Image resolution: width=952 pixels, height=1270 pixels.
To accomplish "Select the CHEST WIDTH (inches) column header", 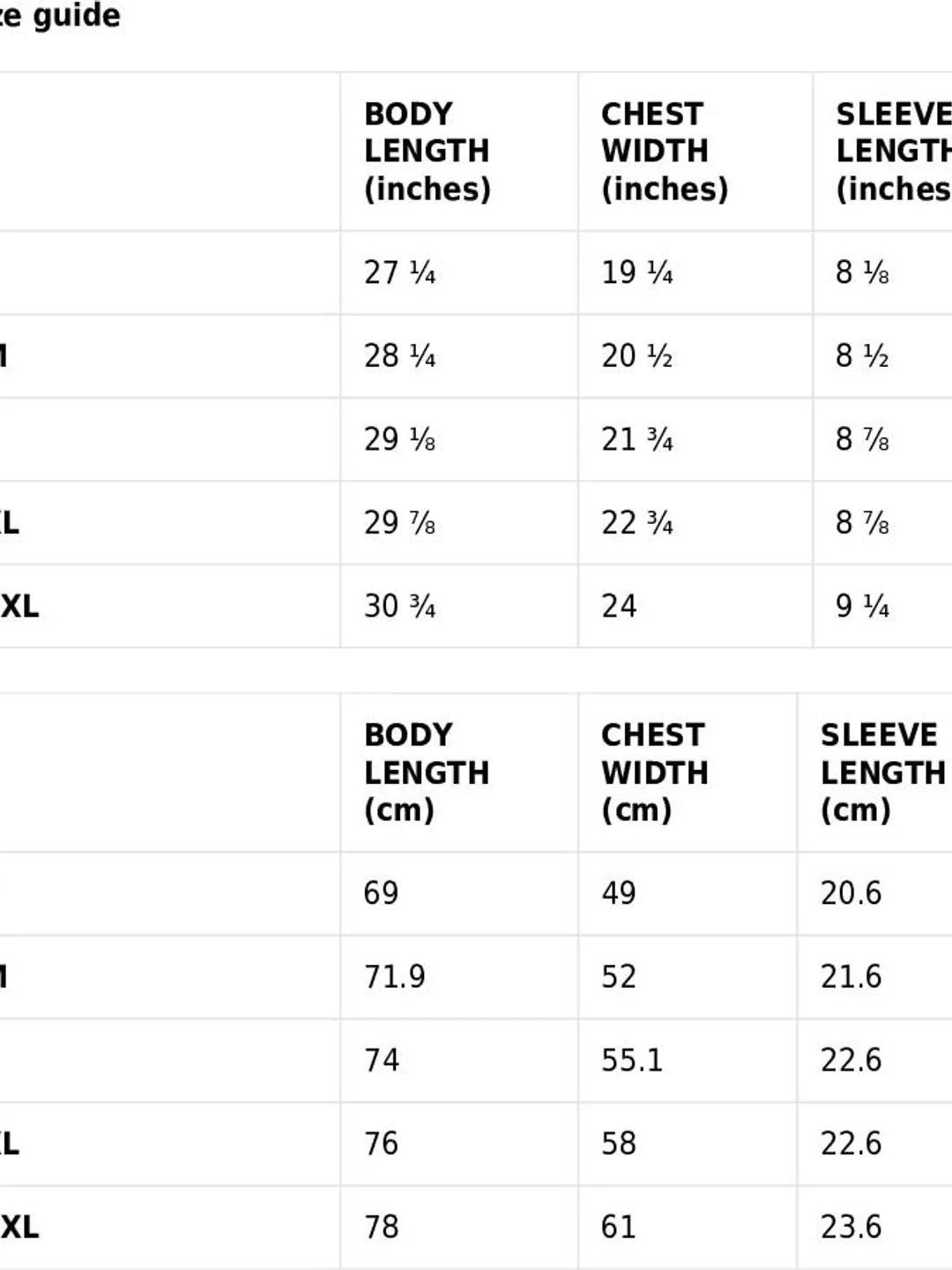I will (x=665, y=152).
